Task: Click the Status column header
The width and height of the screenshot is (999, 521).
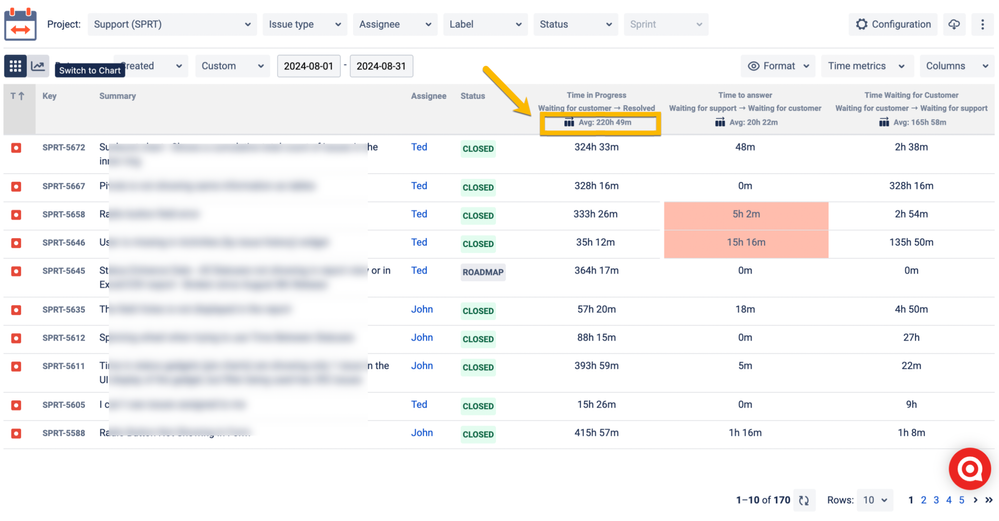Action: [473, 96]
